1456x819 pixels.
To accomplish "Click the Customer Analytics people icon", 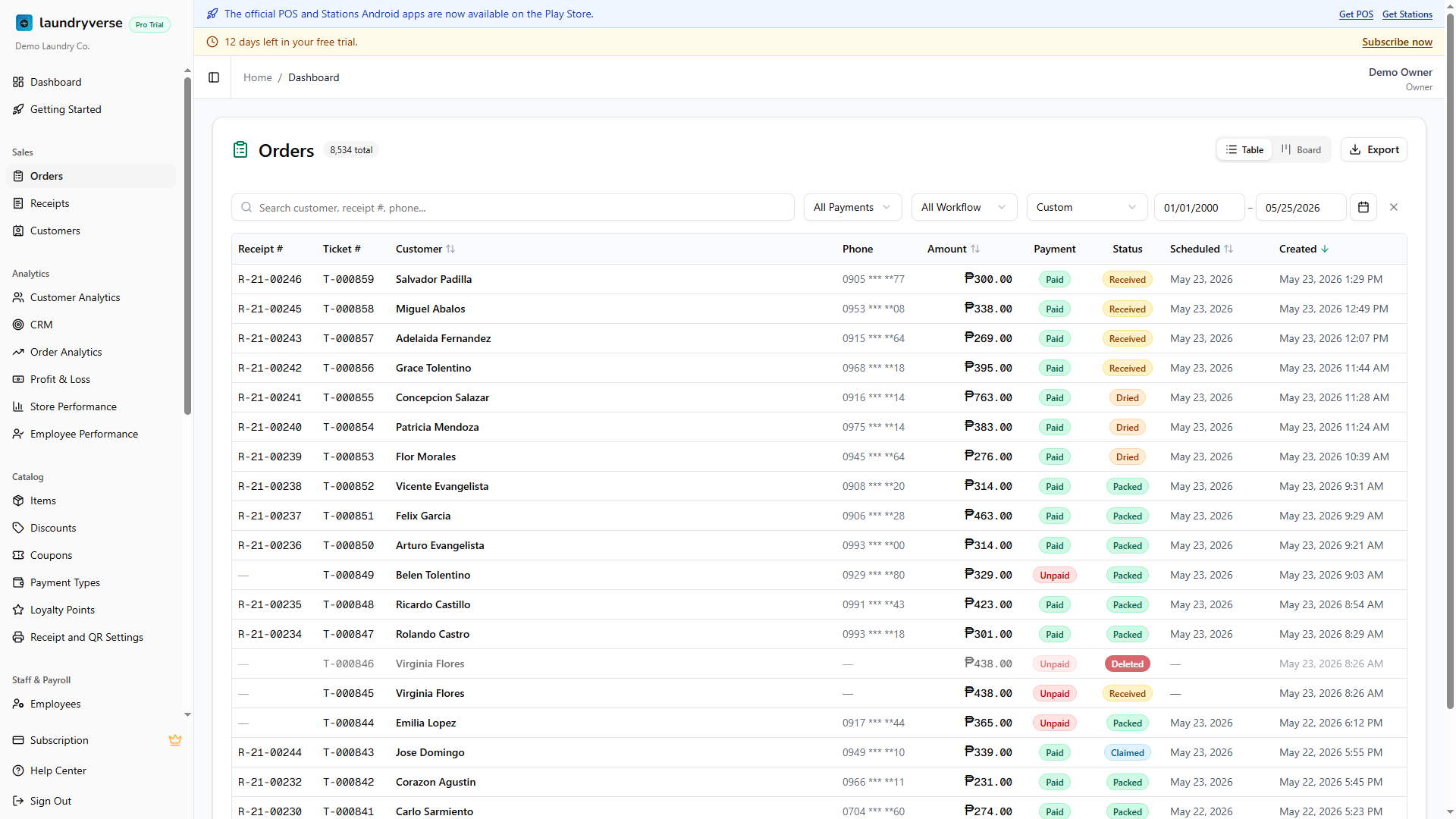I will pyautogui.click(x=18, y=297).
